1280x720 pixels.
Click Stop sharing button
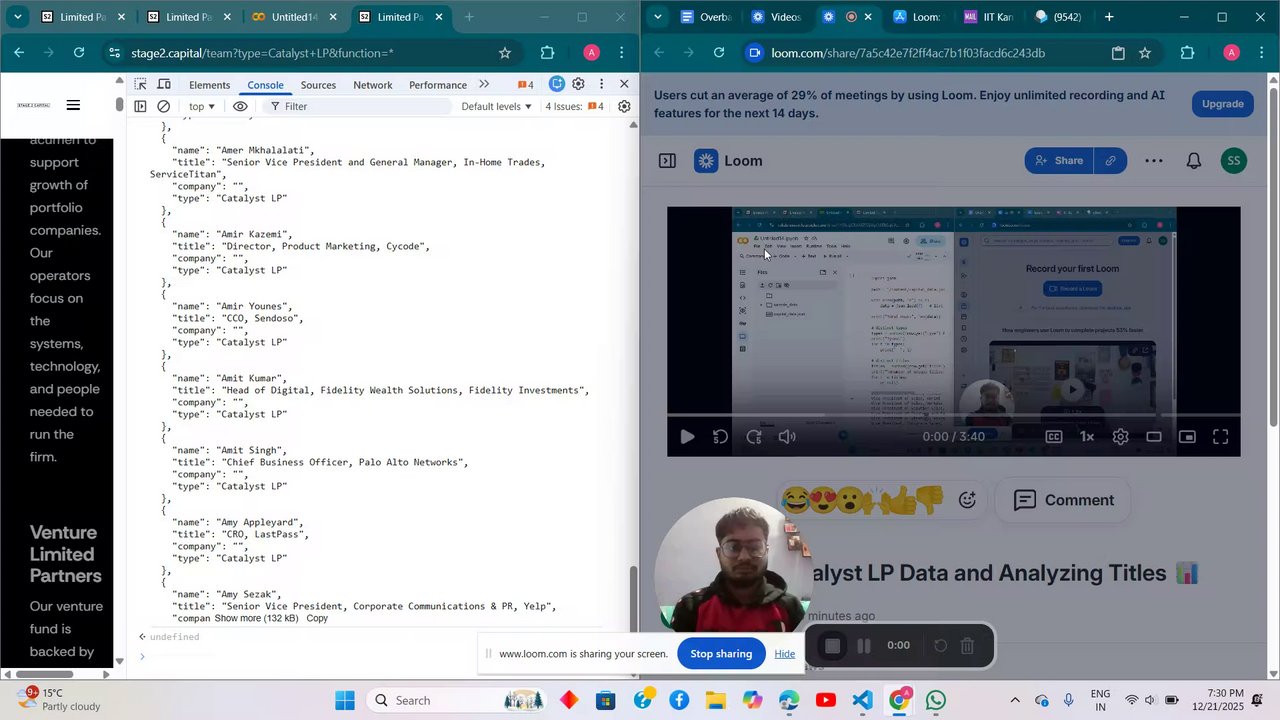(721, 654)
